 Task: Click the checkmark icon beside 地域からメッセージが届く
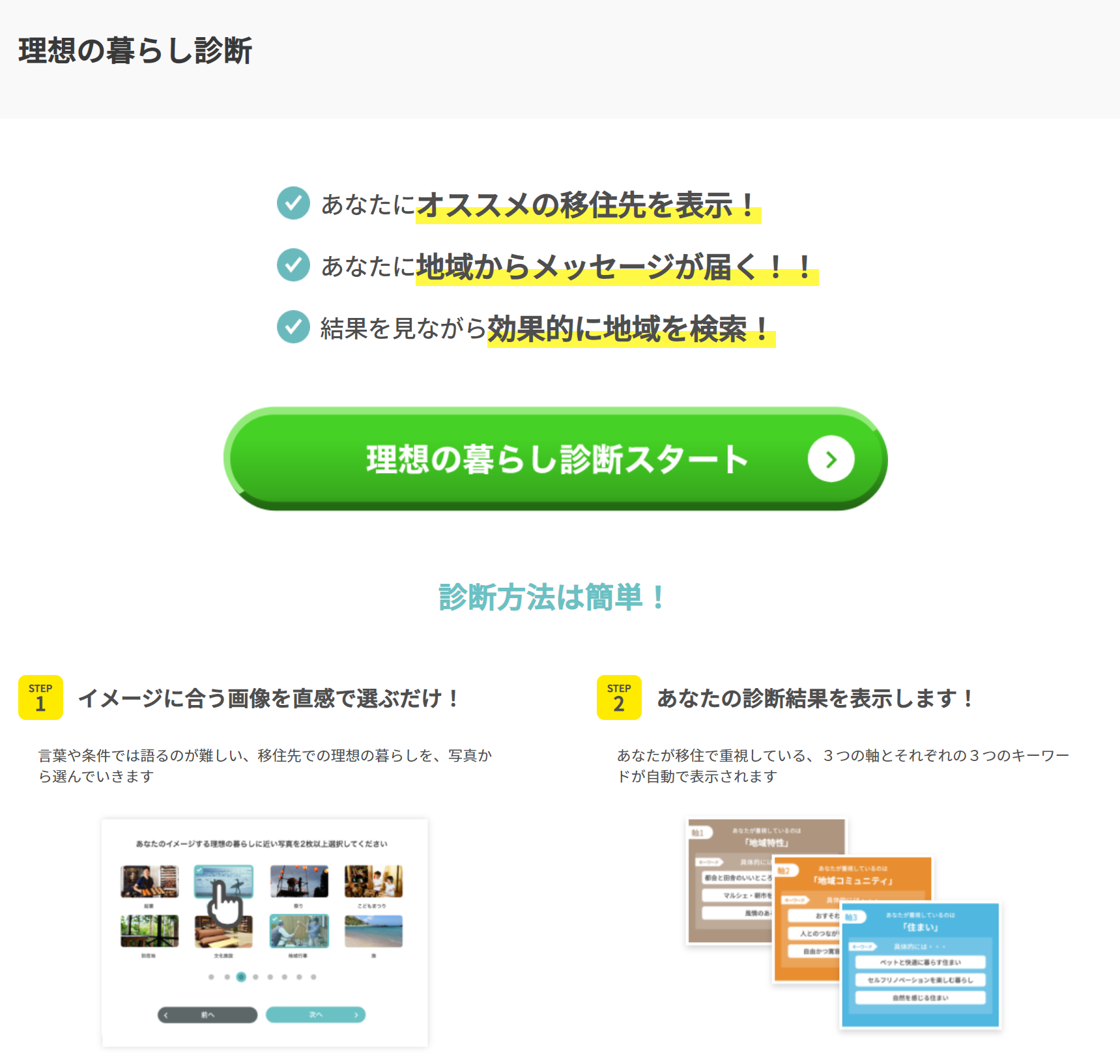tap(293, 265)
